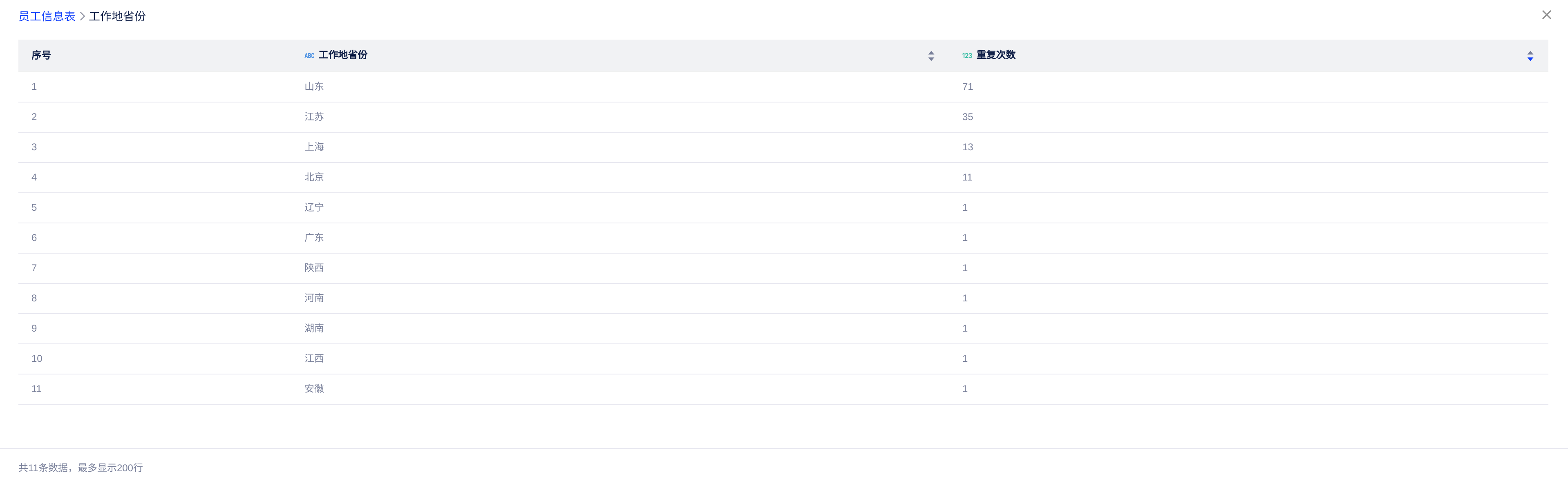Click the 北京 row entry
Image resolution: width=1568 pixels, height=488 pixels.
click(314, 177)
